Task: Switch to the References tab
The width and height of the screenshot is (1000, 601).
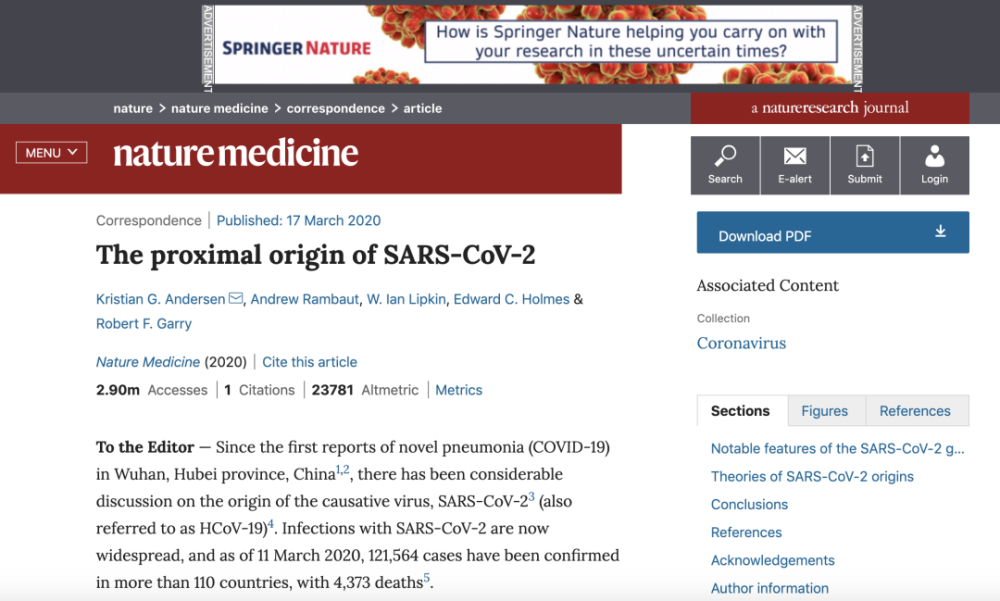Action: click(915, 411)
